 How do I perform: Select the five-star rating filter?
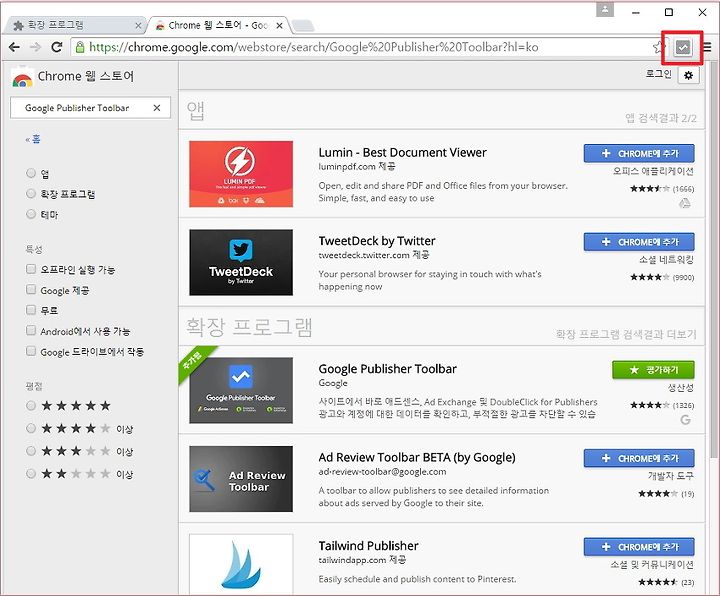(x=31, y=405)
